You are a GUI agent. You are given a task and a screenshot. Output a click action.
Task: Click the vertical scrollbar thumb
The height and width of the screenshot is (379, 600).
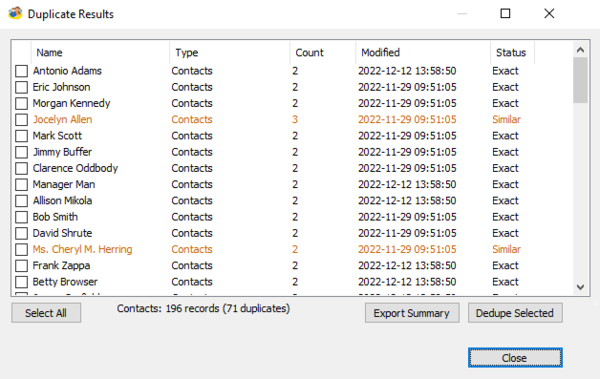click(x=580, y=80)
